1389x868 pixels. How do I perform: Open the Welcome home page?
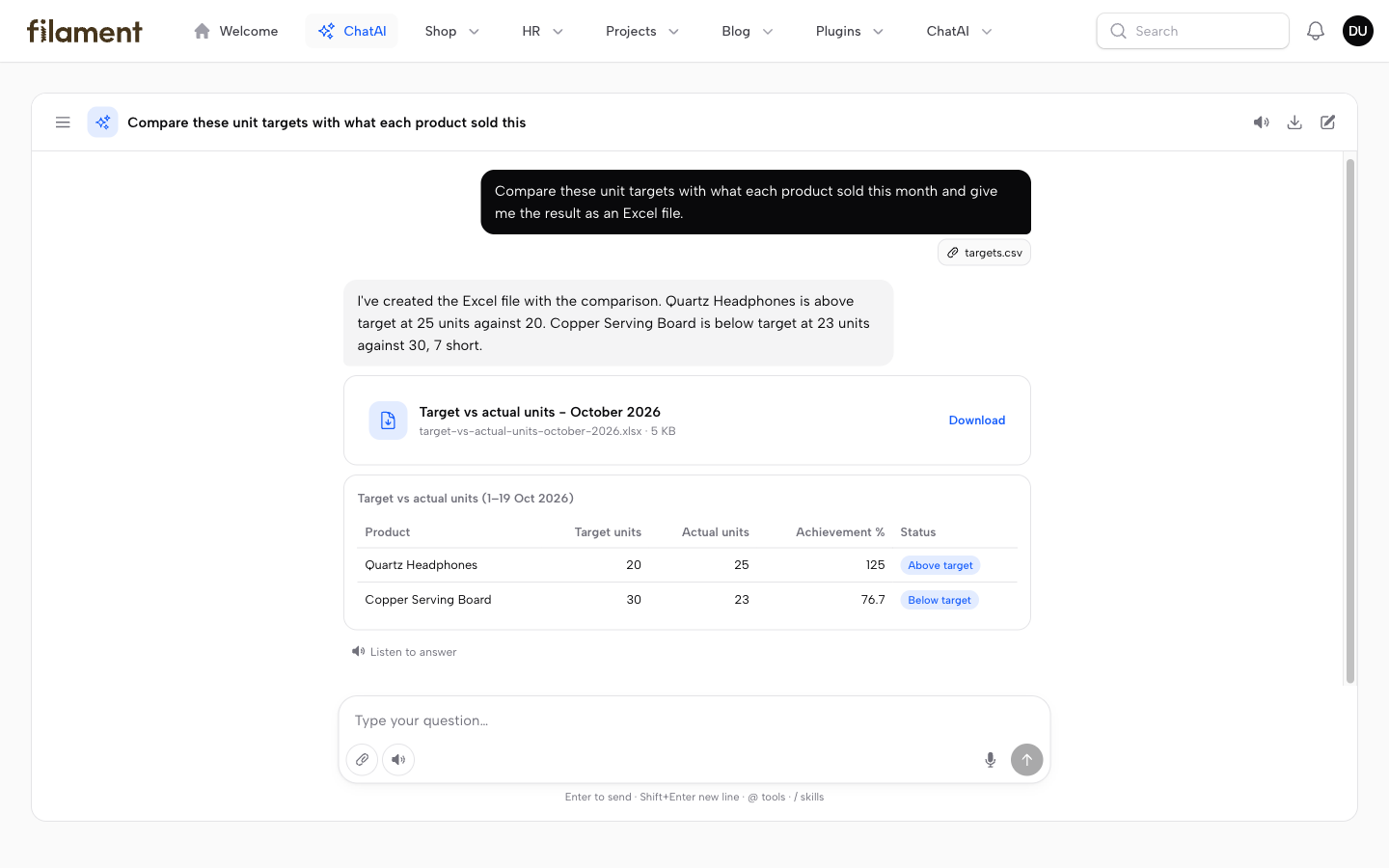click(235, 31)
